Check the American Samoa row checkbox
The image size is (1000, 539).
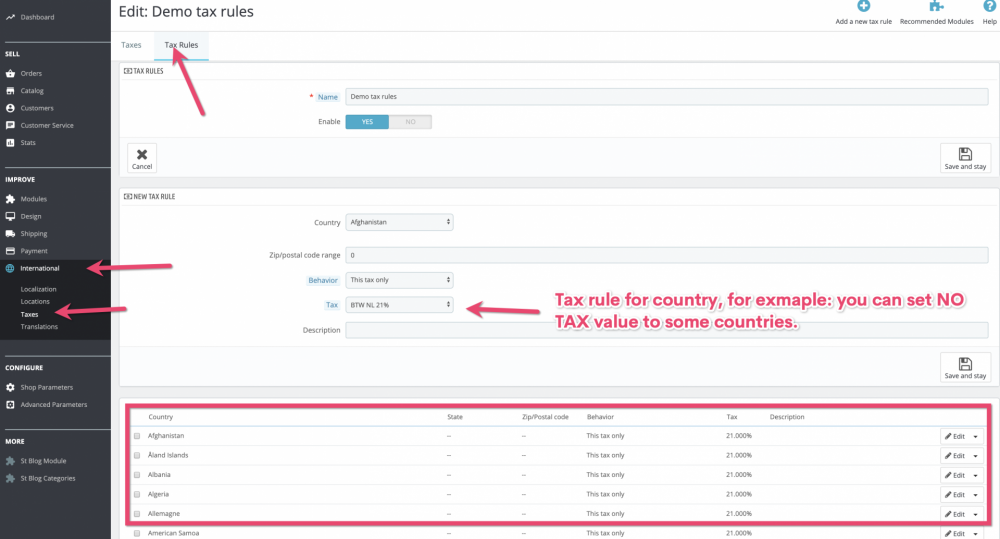[137, 533]
